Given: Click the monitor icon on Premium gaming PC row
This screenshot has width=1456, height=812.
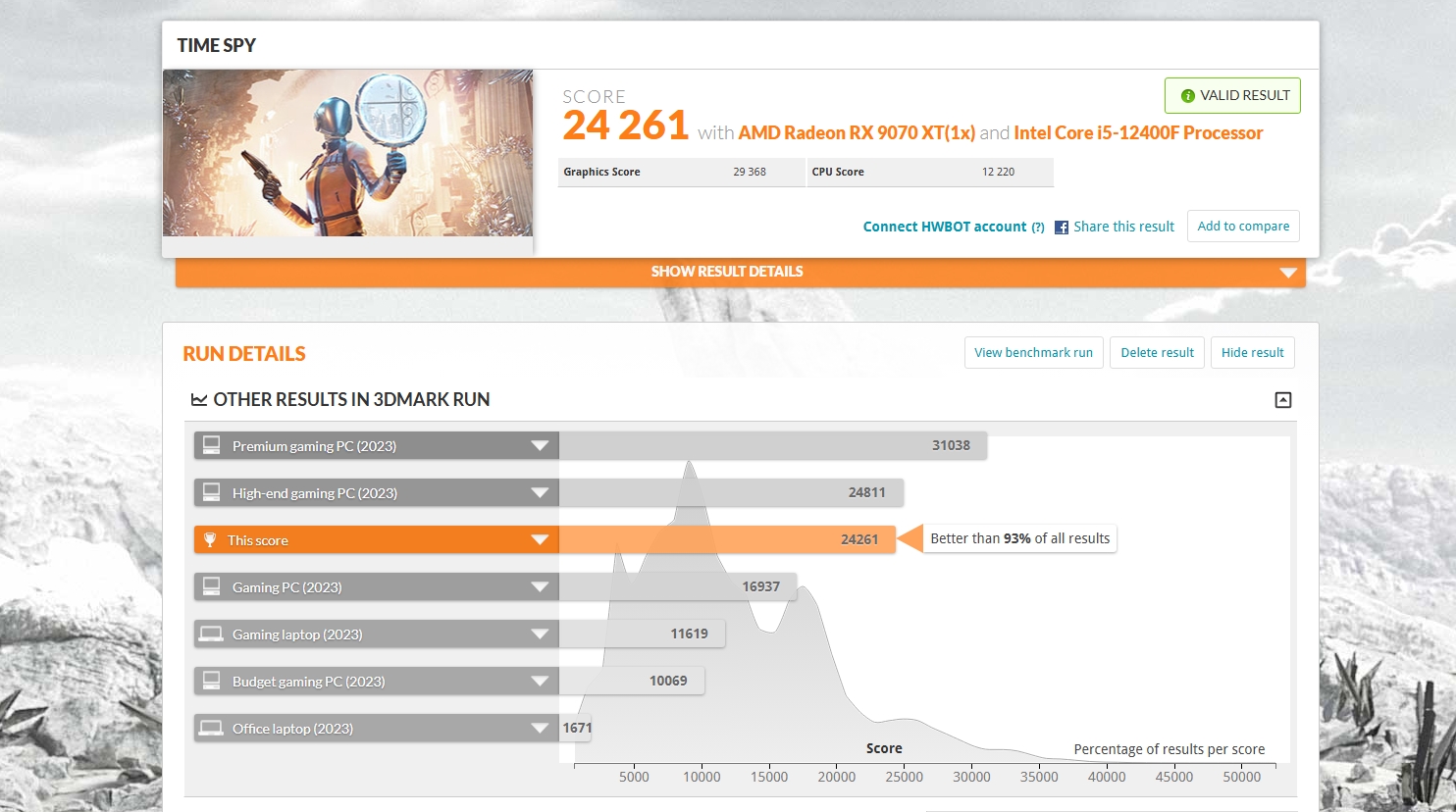Looking at the screenshot, I should pos(211,445).
